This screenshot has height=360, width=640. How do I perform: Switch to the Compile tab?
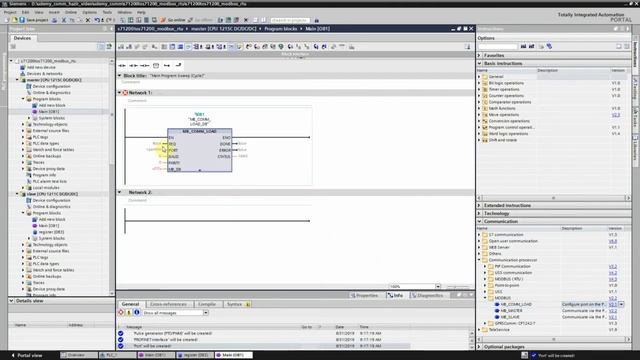click(207, 304)
